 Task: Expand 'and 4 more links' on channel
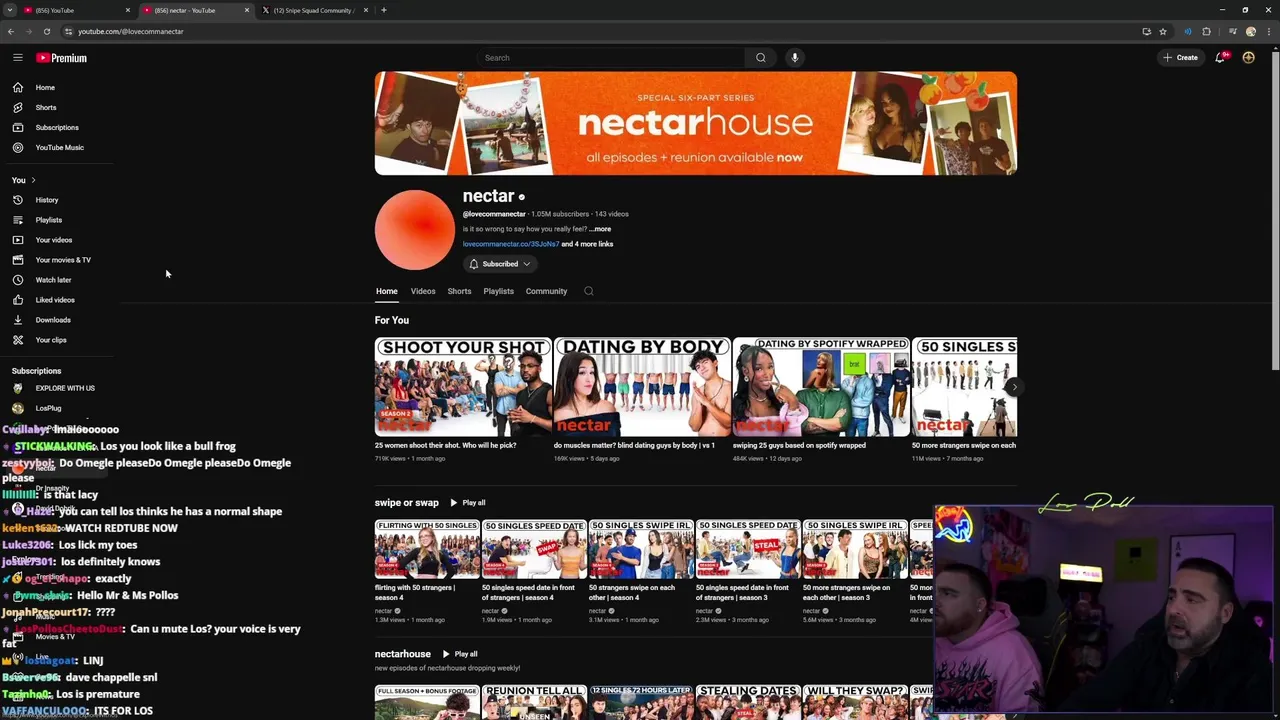coord(587,244)
